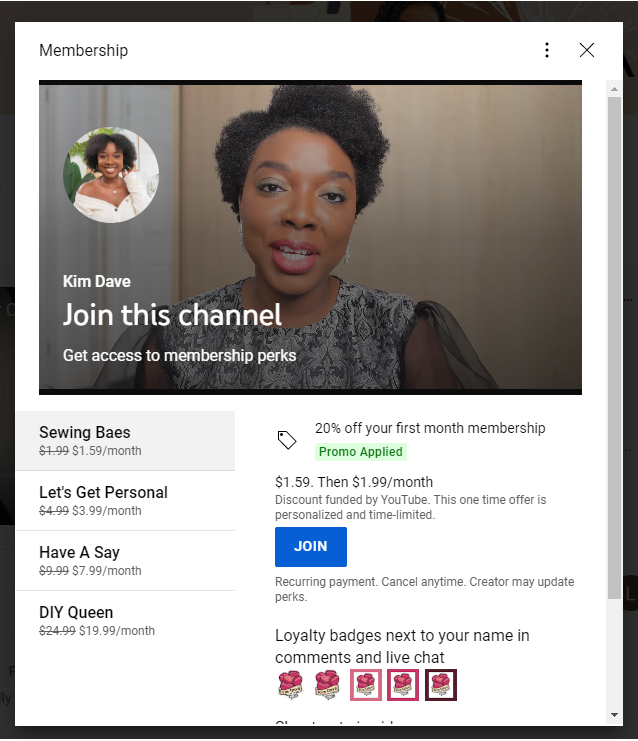Click the blue JOIN button
Viewport: 638px width, 741px height.
[310, 547]
